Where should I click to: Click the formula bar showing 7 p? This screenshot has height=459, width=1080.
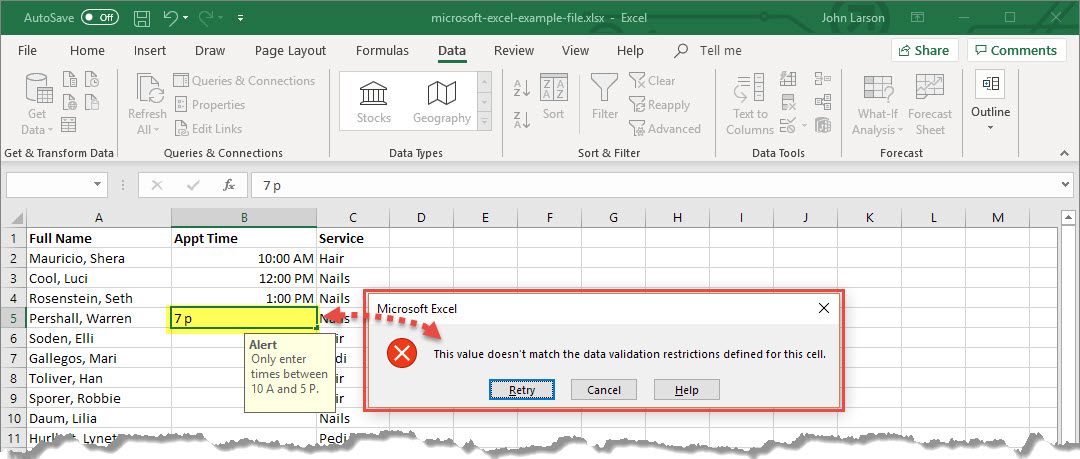[650, 185]
